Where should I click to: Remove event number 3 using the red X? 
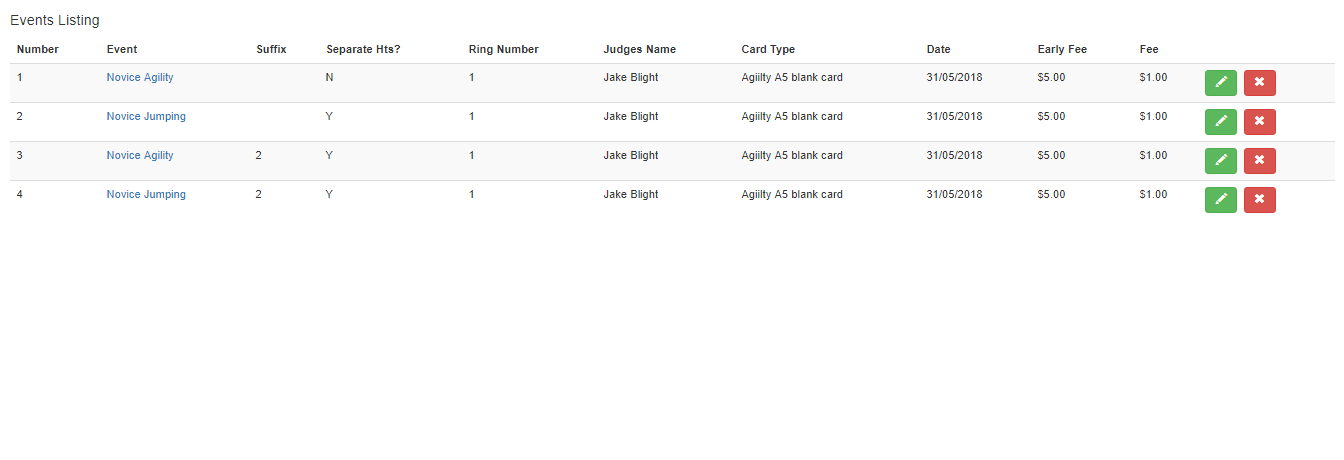[1260, 161]
